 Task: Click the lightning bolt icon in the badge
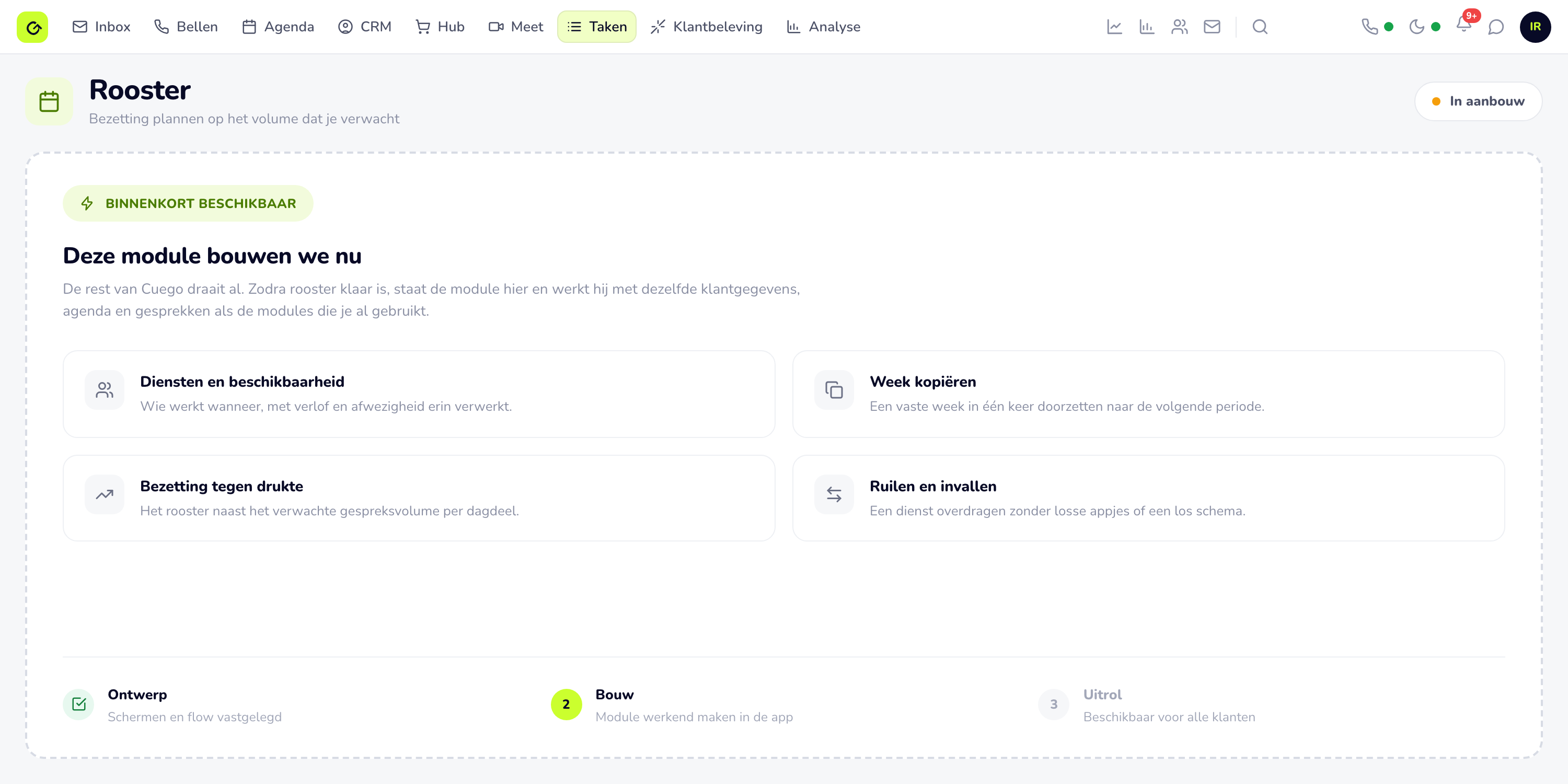(x=87, y=203)
